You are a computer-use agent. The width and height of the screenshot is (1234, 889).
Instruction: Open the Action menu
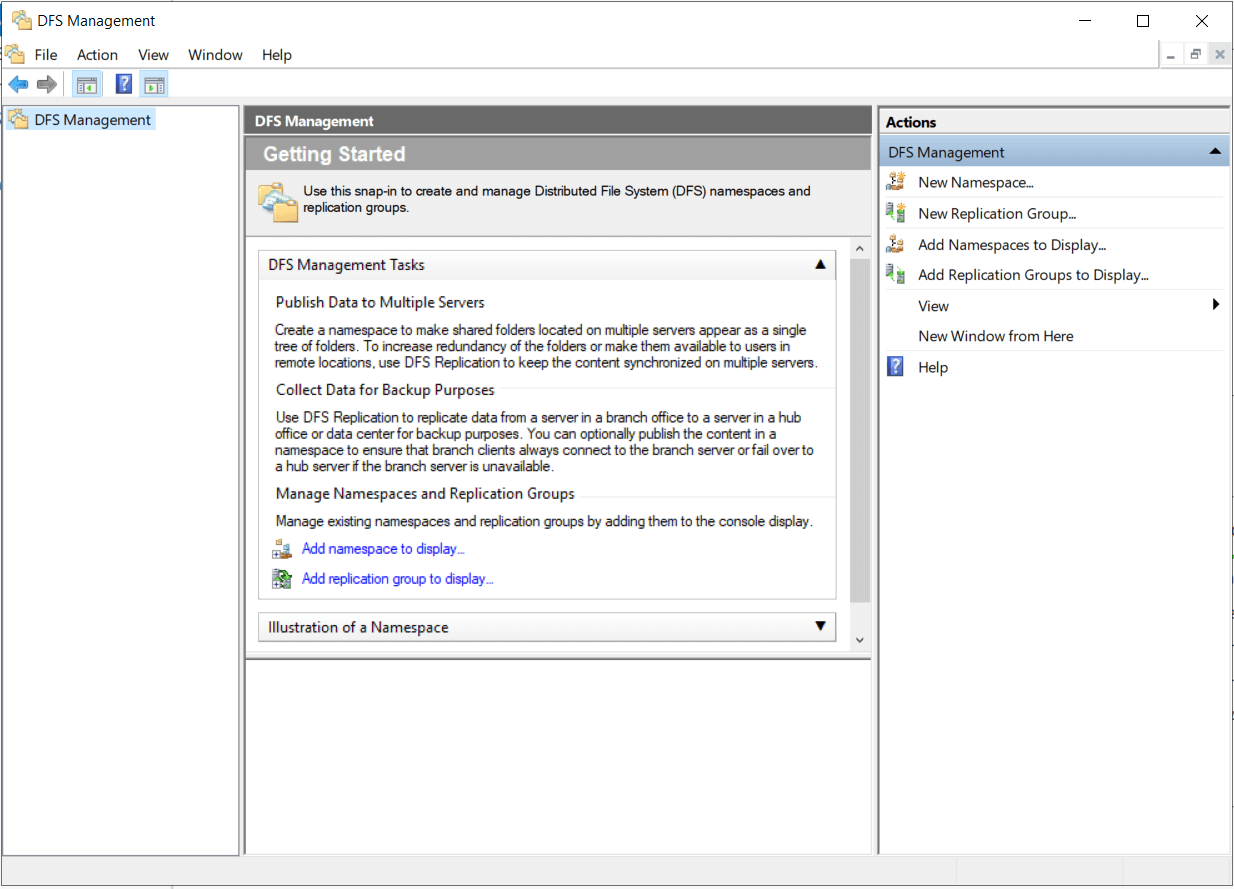click(97, 55)
